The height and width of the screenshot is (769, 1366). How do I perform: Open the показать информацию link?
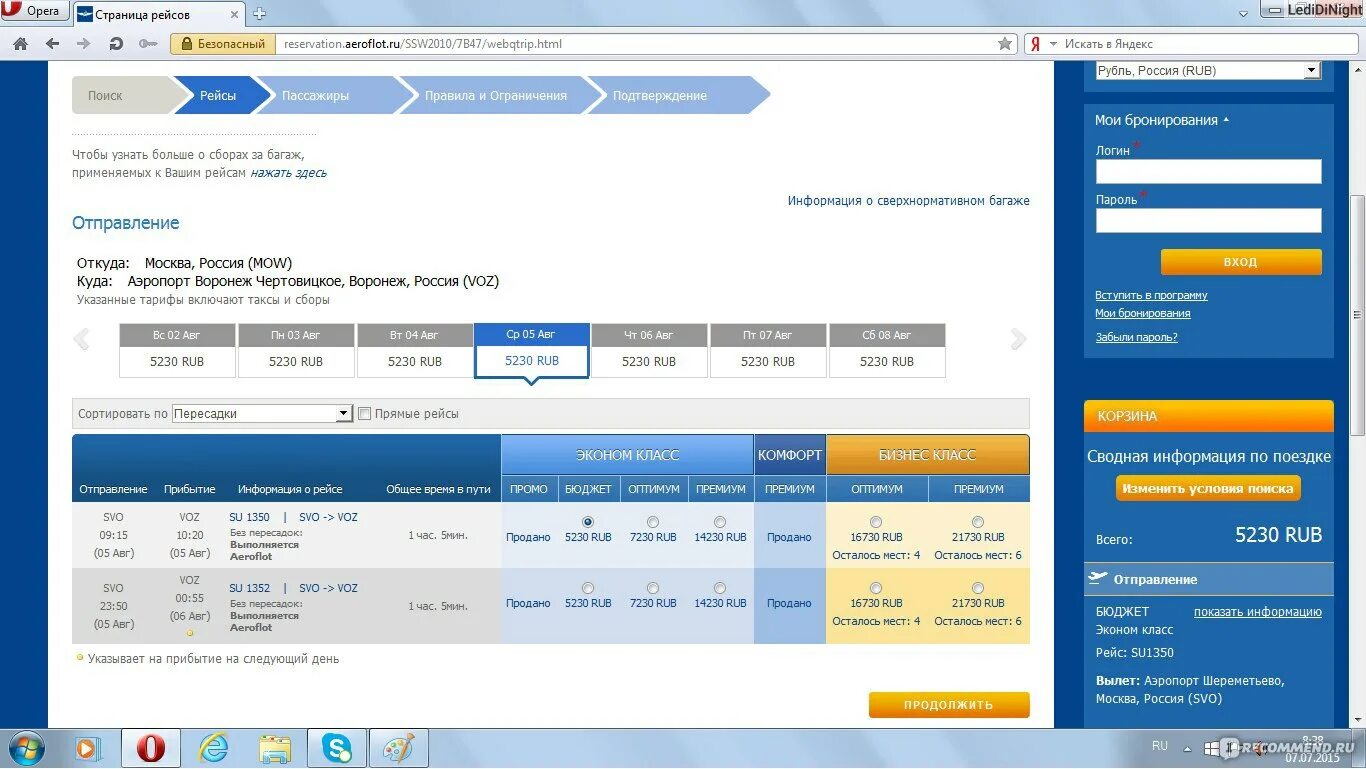[x=1258, y=612]
